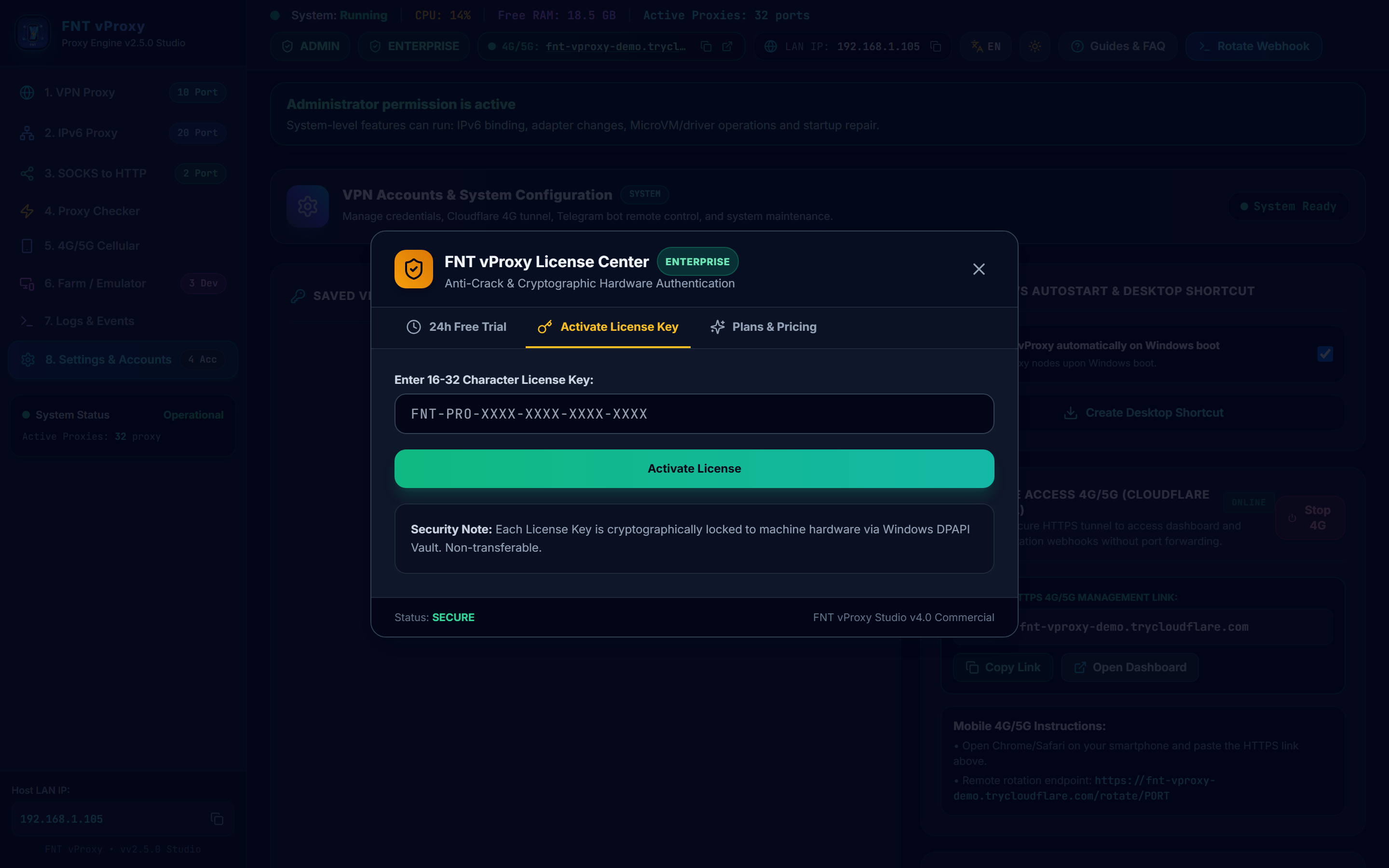Click the ADMIN badge in the top bar
The image size is (1389, 868).
(311, 46)
